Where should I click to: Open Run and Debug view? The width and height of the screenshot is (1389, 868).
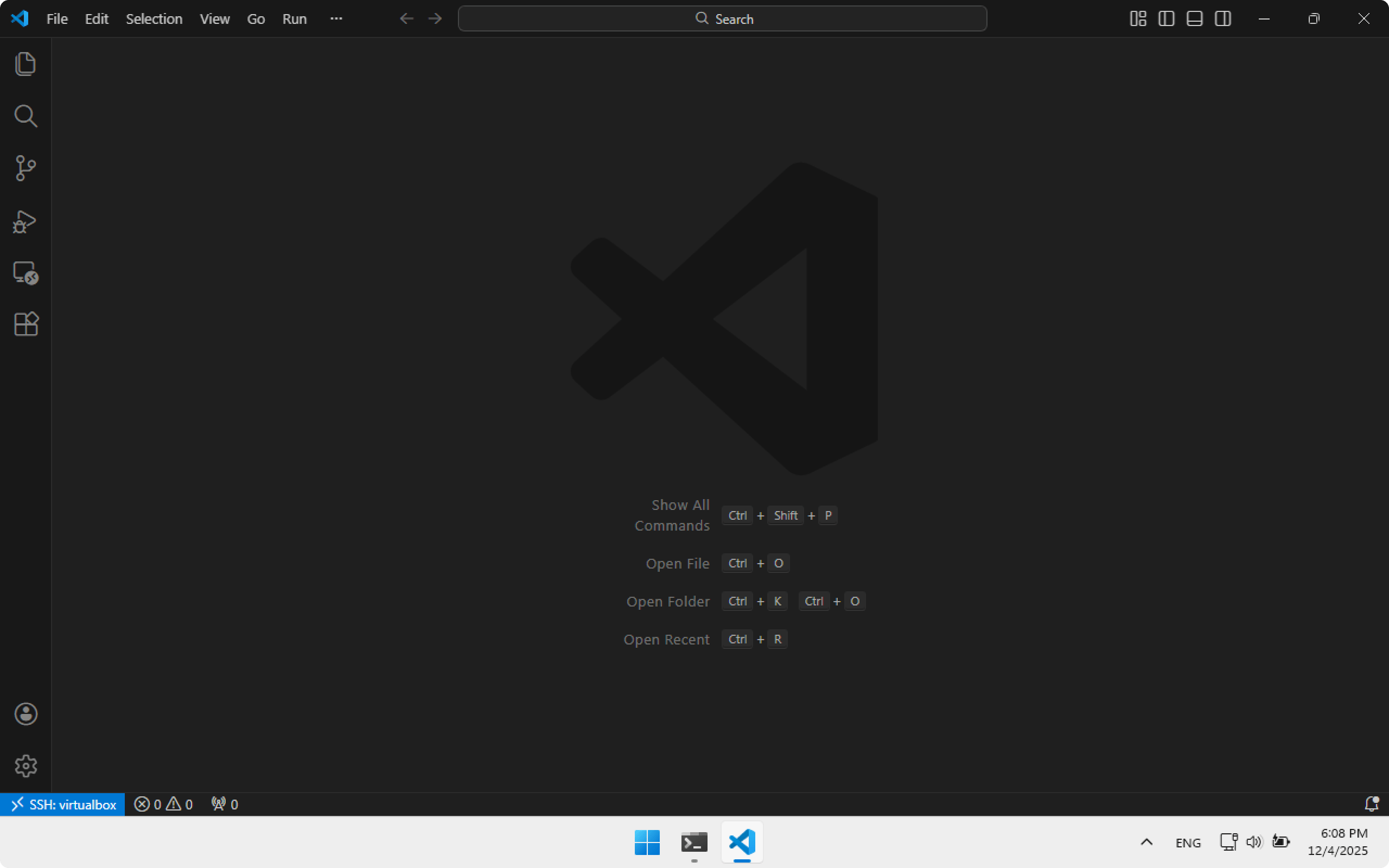point(26,221)
